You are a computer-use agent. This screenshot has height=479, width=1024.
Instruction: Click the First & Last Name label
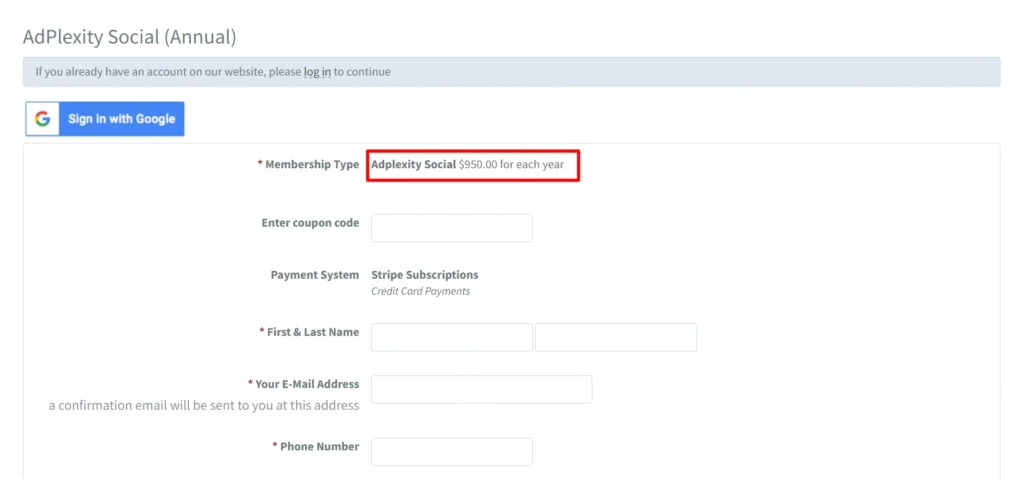pyautogui.click(x=312, y=332)
